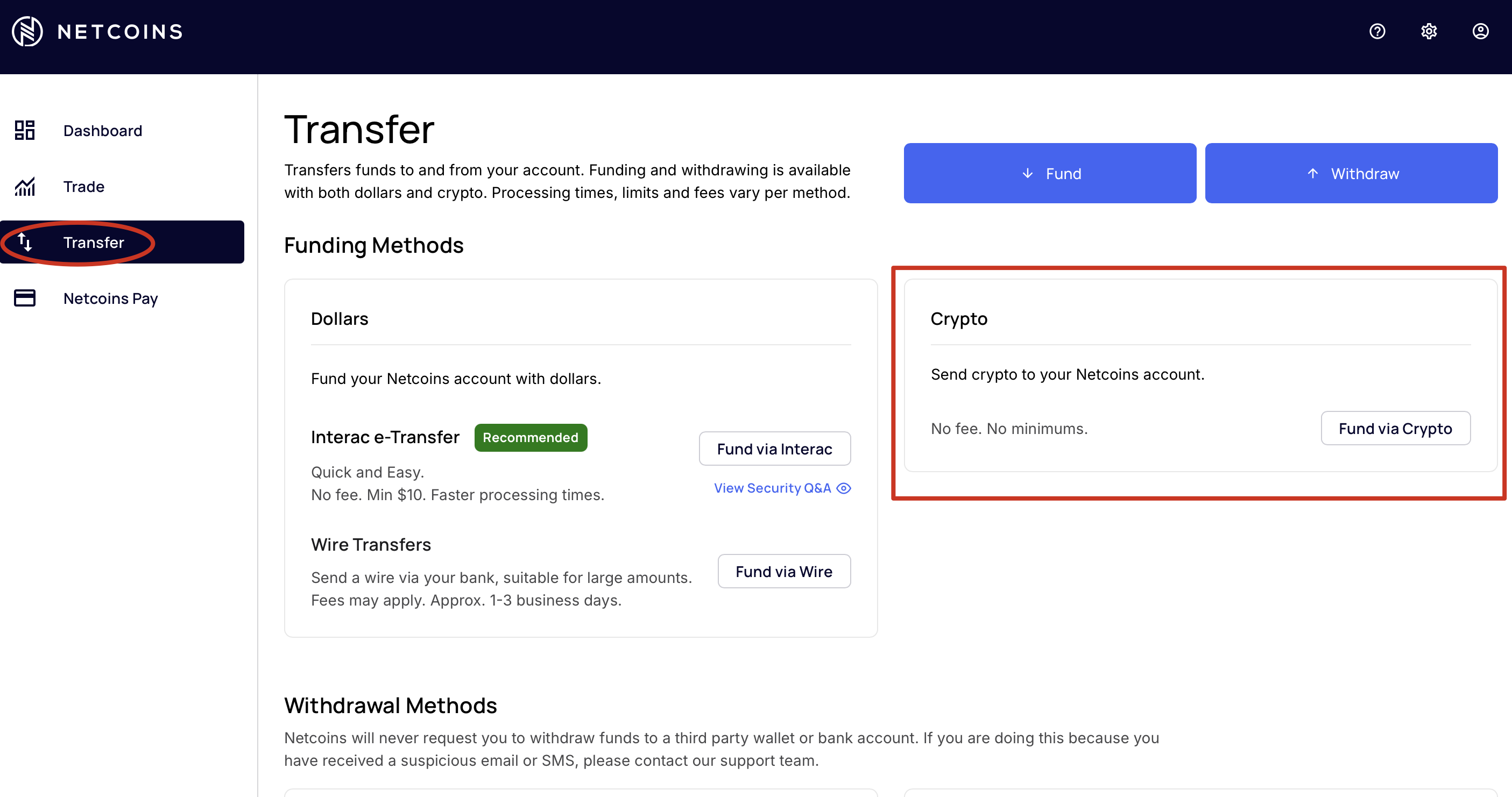Open settings via the gear icon
1512x797 pixels.
pyautogui.click(x=1429, y=31)
